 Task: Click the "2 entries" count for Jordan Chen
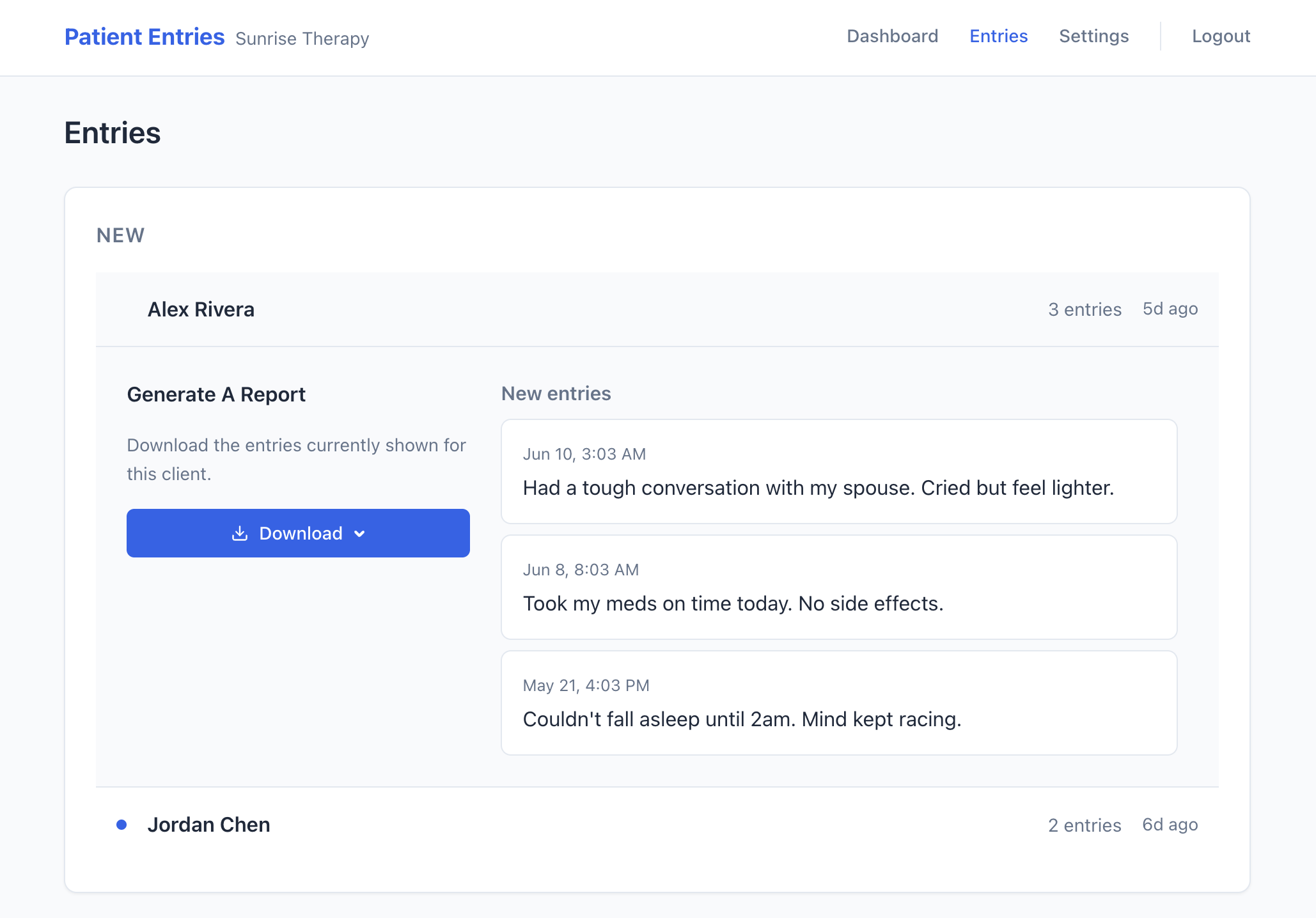[x=1085, y=825]
